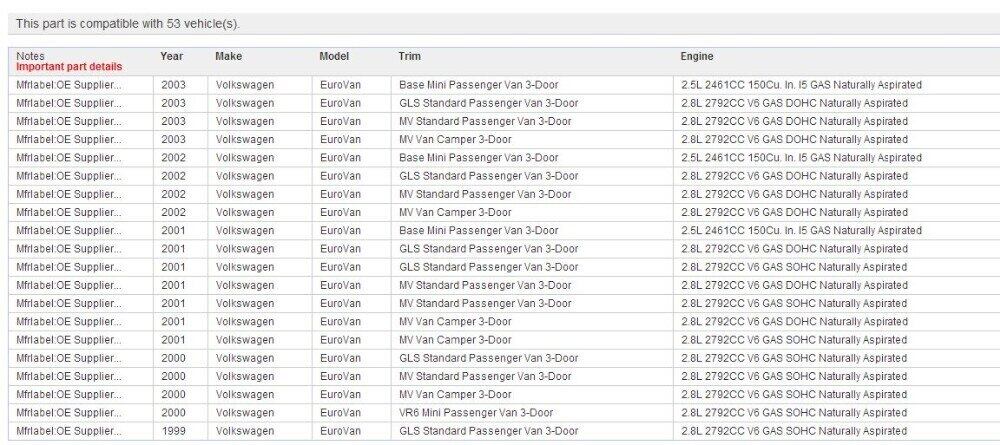Screen dimensions: 1000x445
Task: Click the EuroVan model cell in the 1999 row
Action: pyautogui.click(x=340, y=431)
